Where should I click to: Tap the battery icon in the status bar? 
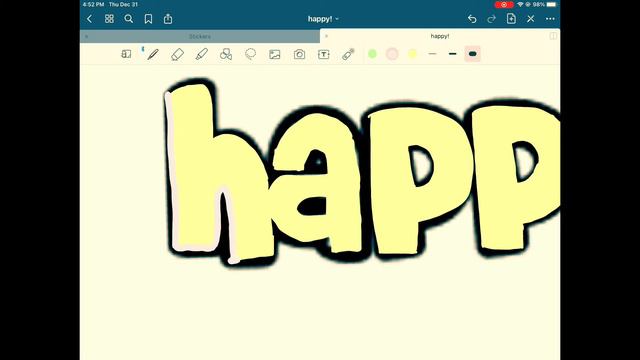(x=551, y=4)
